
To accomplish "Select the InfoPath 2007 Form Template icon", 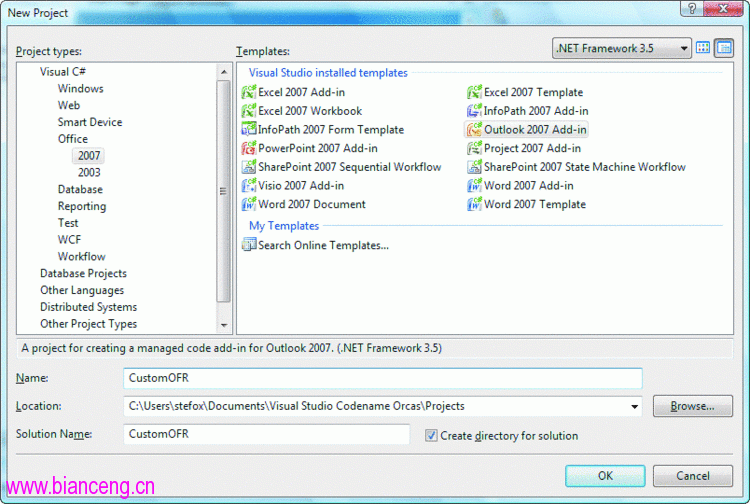I will [x=249, y=129].
